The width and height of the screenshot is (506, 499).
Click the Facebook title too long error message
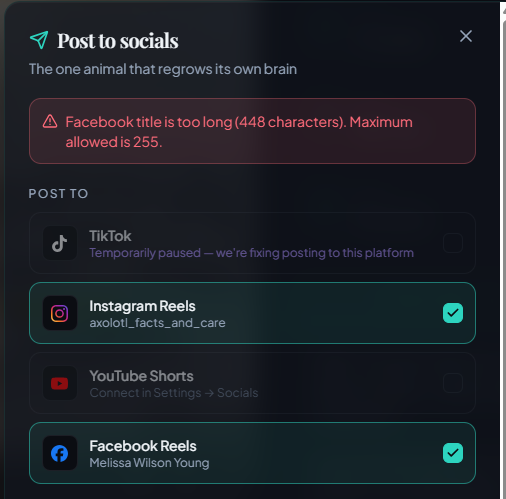point(239,132)
